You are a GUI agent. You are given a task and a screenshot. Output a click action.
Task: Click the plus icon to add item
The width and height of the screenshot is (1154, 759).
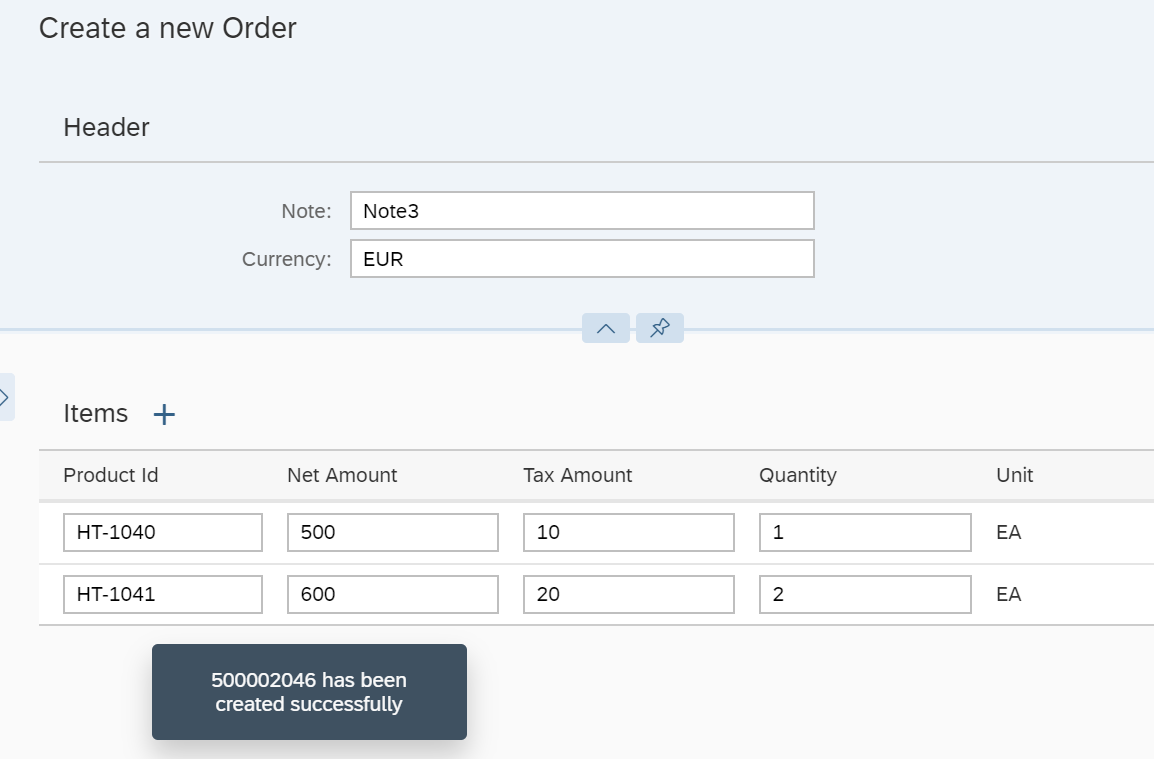point(164,415)
